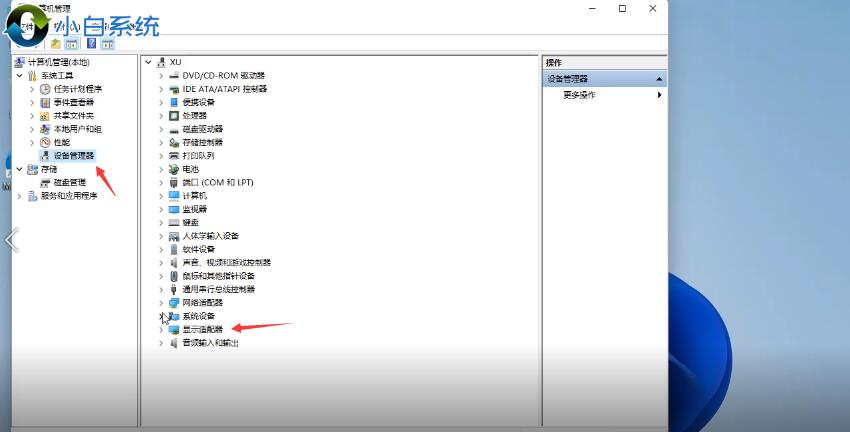Image resolution: width=850 pixels, height=432 pixels.
Task: Click the 任务计划程序 clock icon
Action: [45, 89]
